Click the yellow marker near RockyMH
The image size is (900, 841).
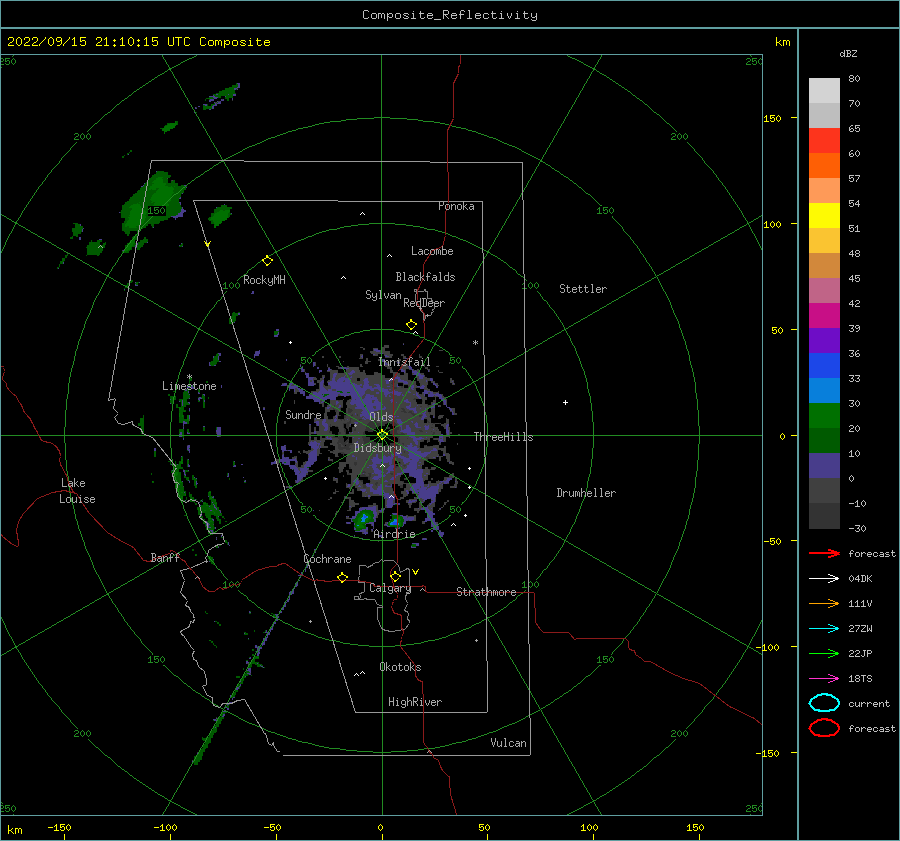tap(267, 261)
